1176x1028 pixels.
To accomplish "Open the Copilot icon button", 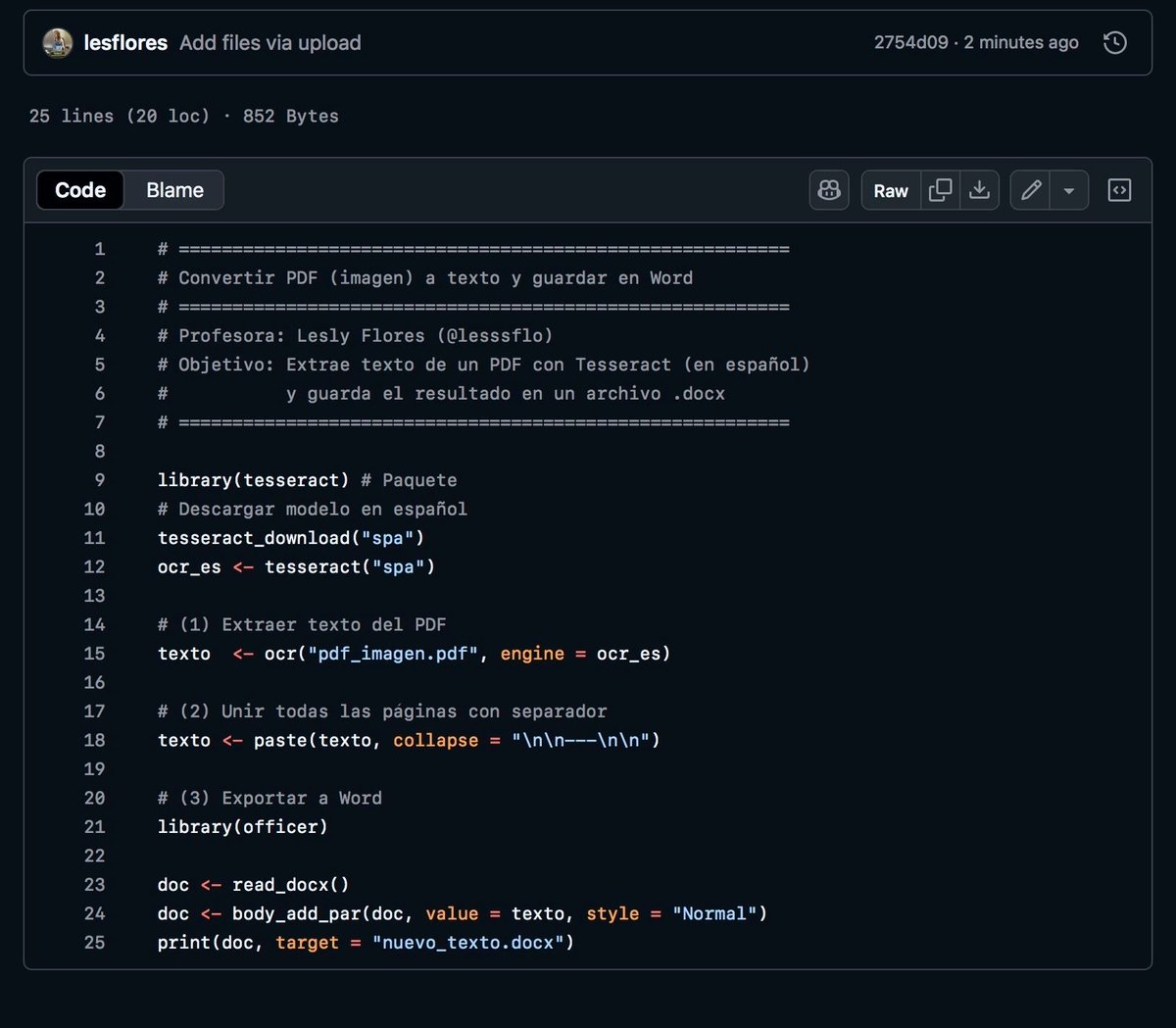I will 829,190.
